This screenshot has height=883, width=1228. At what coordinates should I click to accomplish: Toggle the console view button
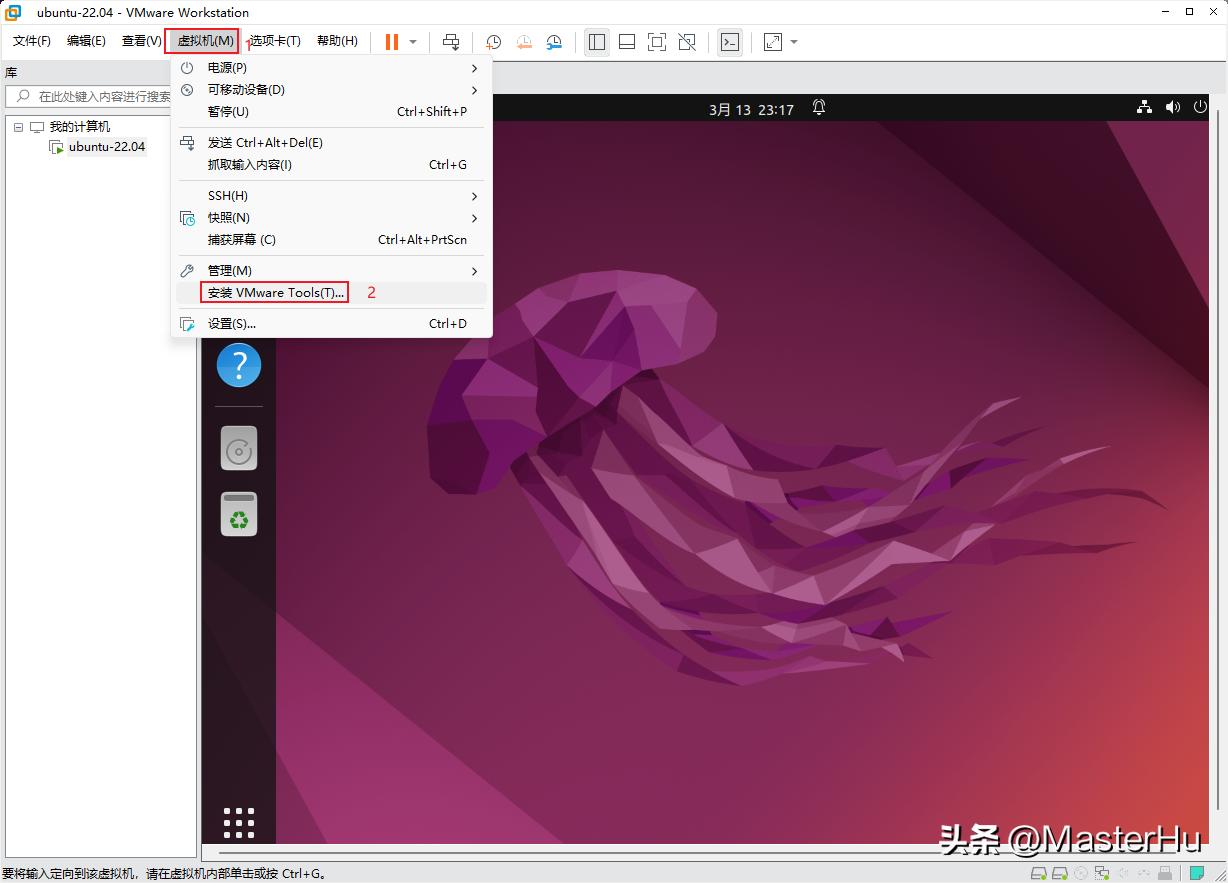click(729, 42)
